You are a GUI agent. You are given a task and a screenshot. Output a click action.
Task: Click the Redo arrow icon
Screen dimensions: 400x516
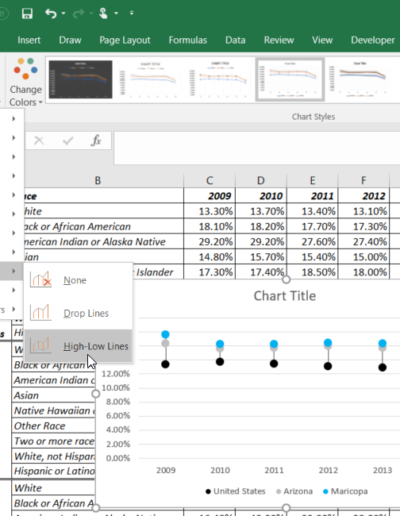point(79,13)
